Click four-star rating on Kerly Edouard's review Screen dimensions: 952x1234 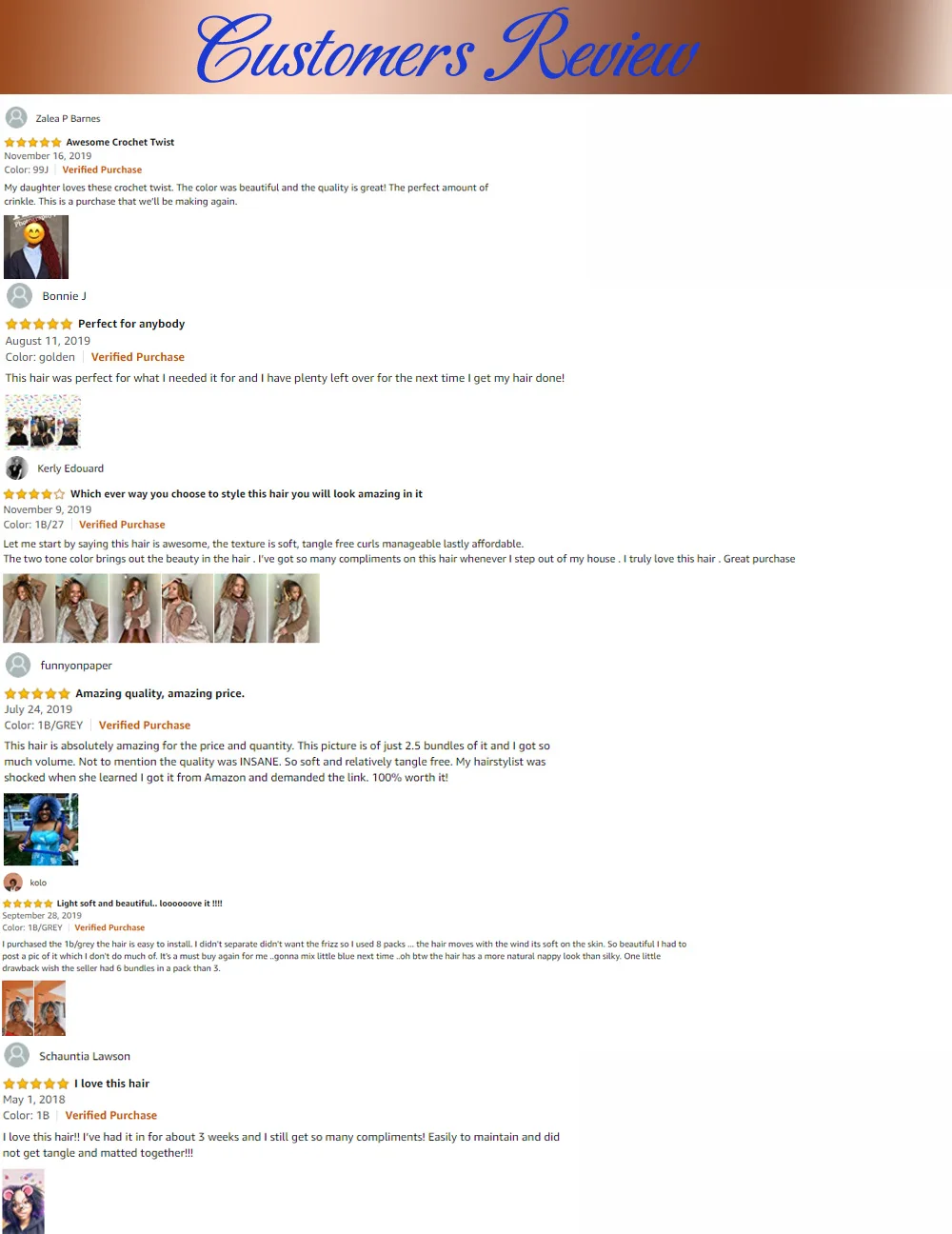(34, 494)
